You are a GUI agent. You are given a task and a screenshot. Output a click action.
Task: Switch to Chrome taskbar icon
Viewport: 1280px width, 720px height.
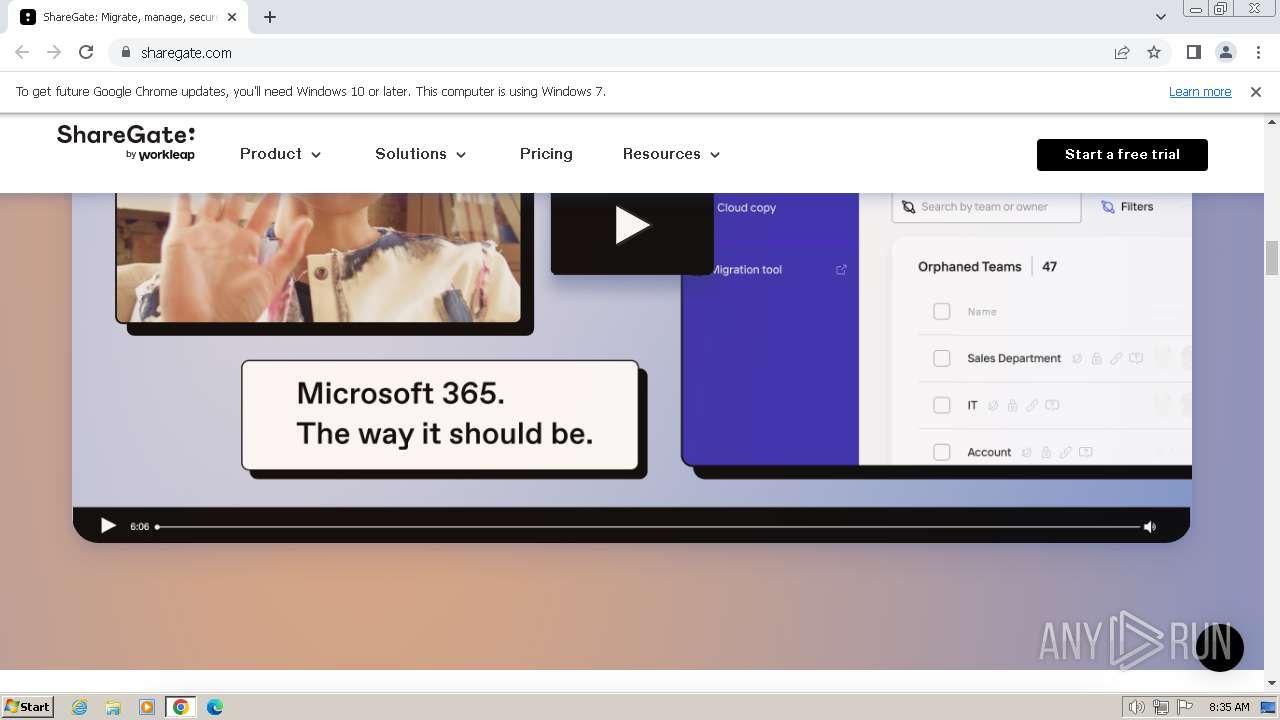pos(181,707)
